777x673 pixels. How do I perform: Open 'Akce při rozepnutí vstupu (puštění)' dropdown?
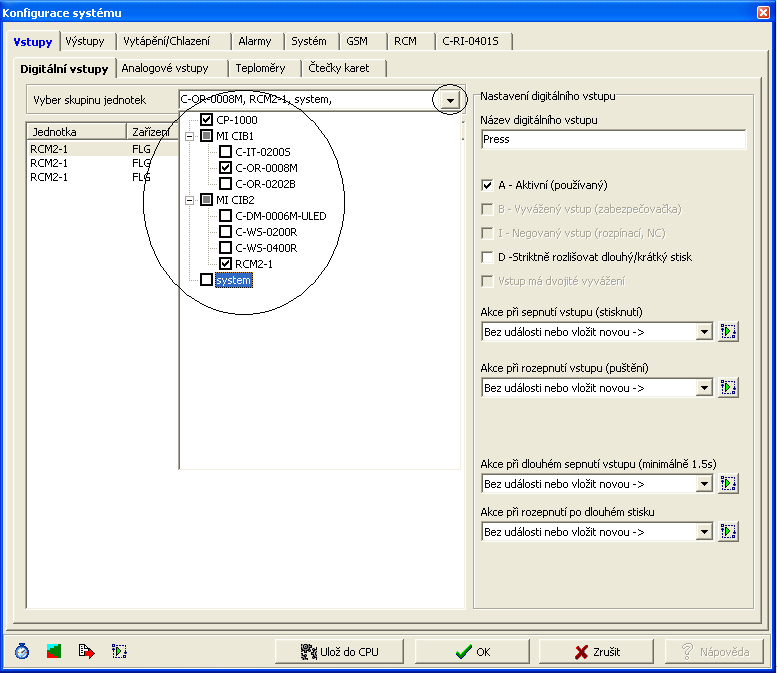704,388
